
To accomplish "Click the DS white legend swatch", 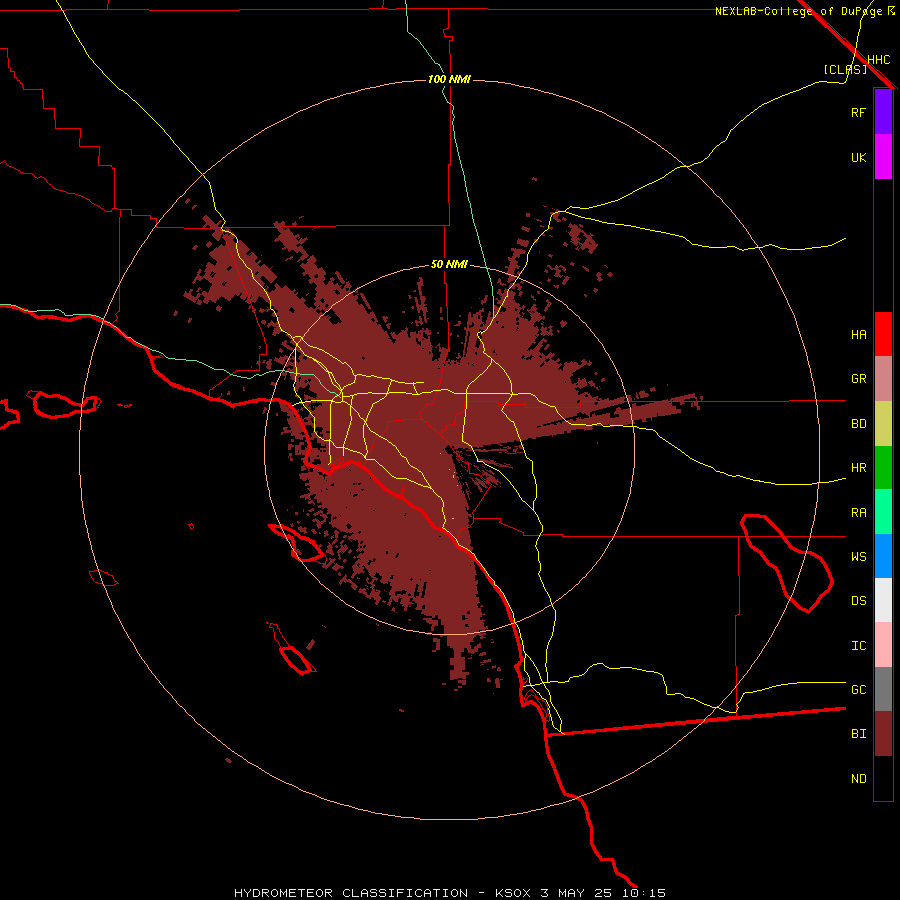I will [x=883, y=600].
